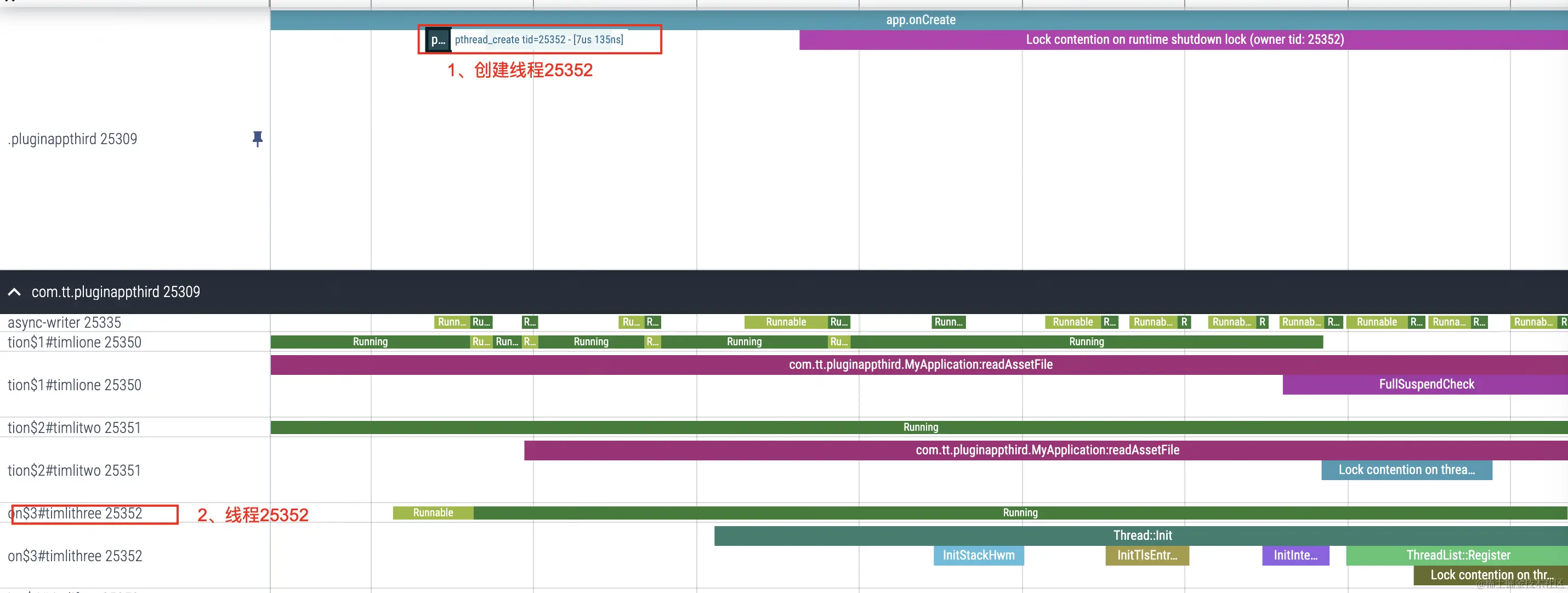This screenshot has height=593, width=1568.
Task: Select the Thread::Init slice on thread 25352
Action: click(x=1141, y=535)
